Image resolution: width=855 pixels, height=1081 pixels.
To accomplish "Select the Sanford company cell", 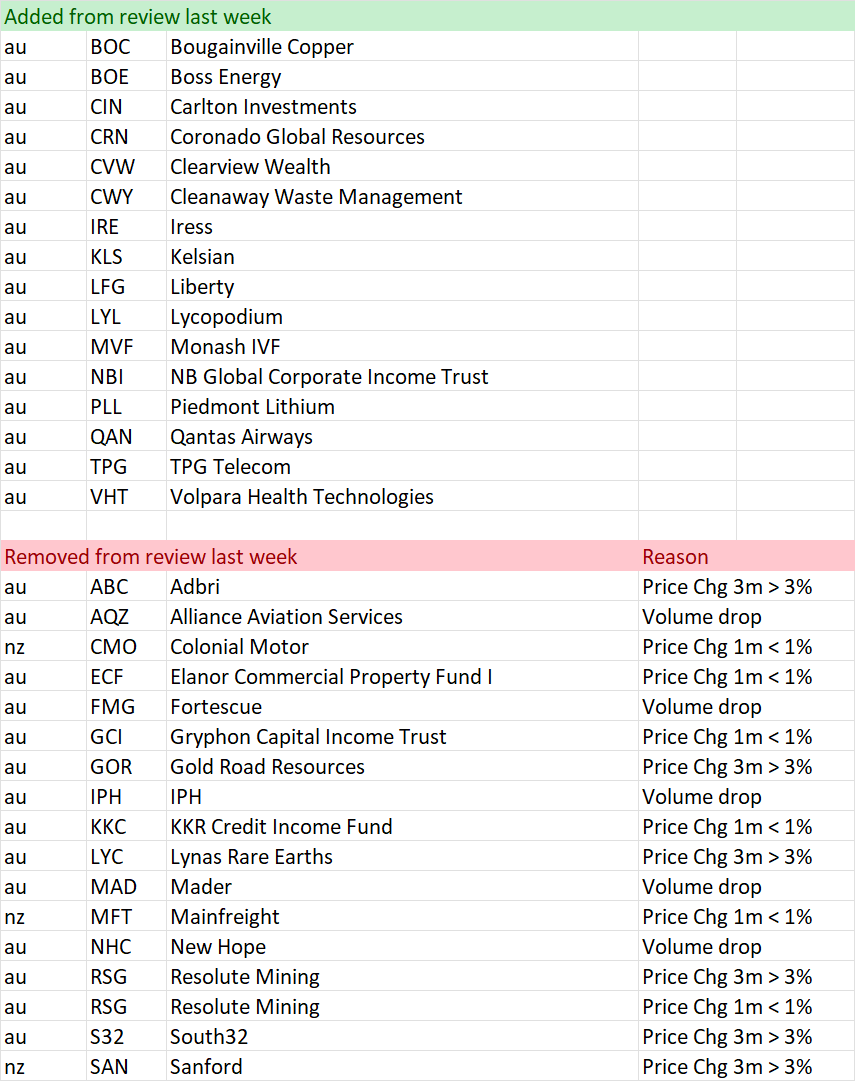I will click(x=402, y=1067).
